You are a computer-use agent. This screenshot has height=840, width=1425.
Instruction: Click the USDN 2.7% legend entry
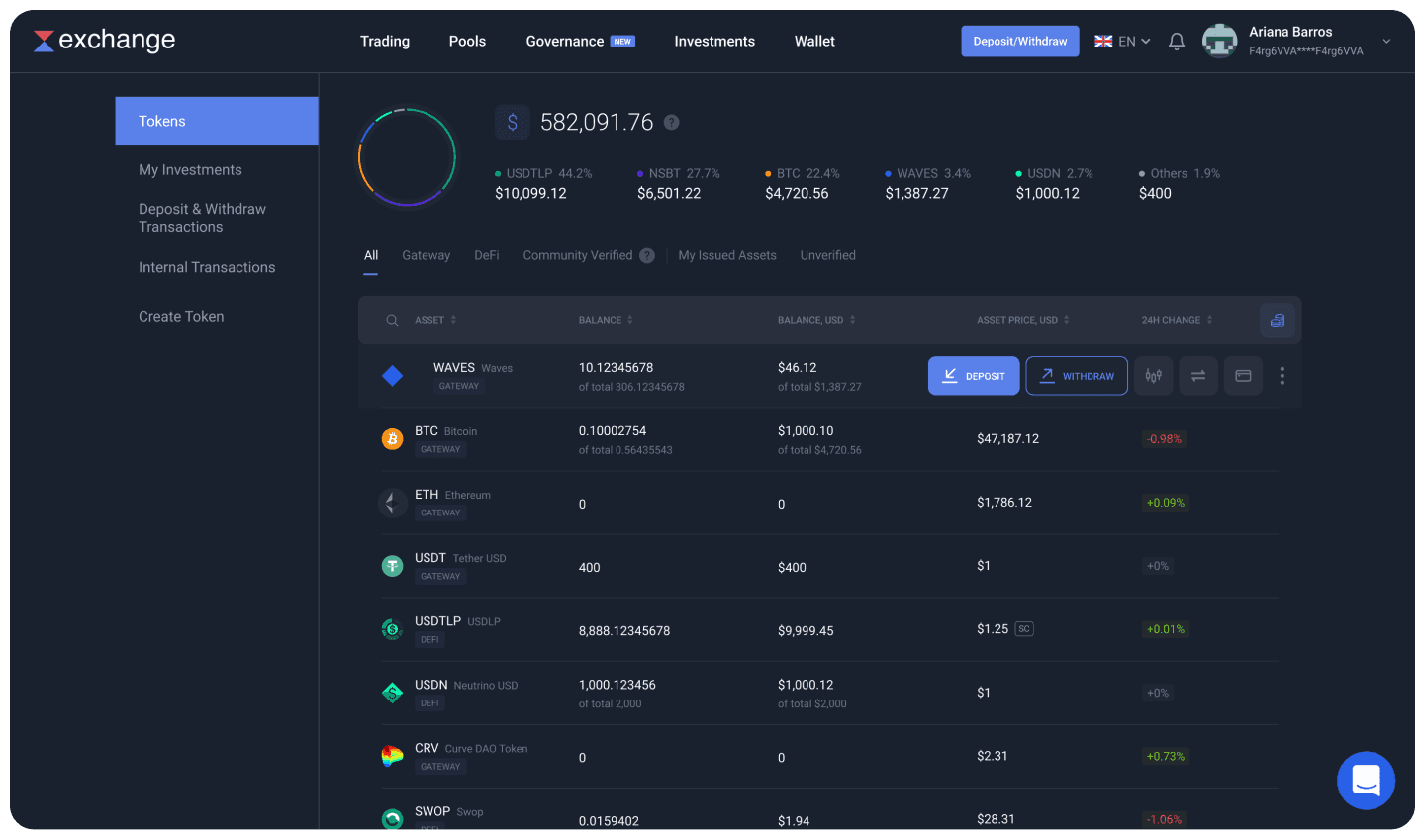click(1055, 183)
